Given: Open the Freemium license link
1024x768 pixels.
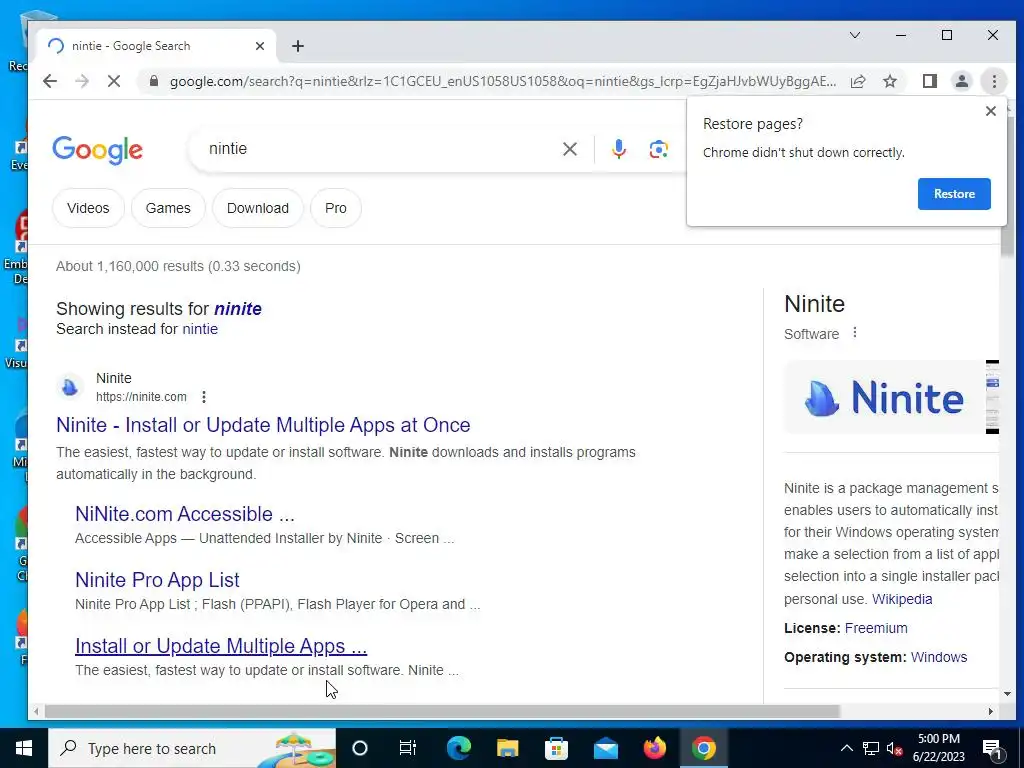Looking at the screenshot, I should pos(876,628).
